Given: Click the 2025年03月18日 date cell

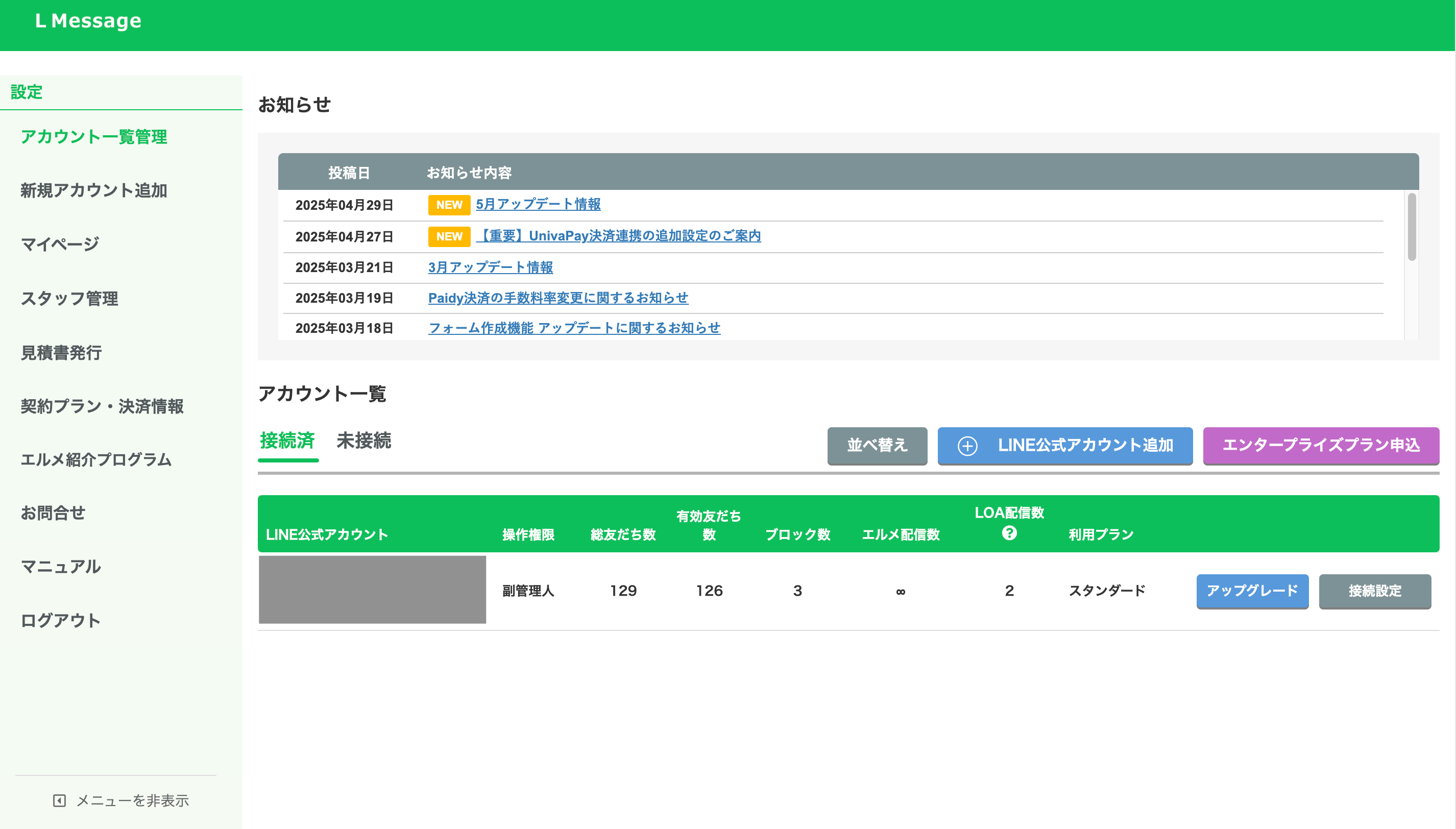Looking at the screenshot, I should pos(345,328).
